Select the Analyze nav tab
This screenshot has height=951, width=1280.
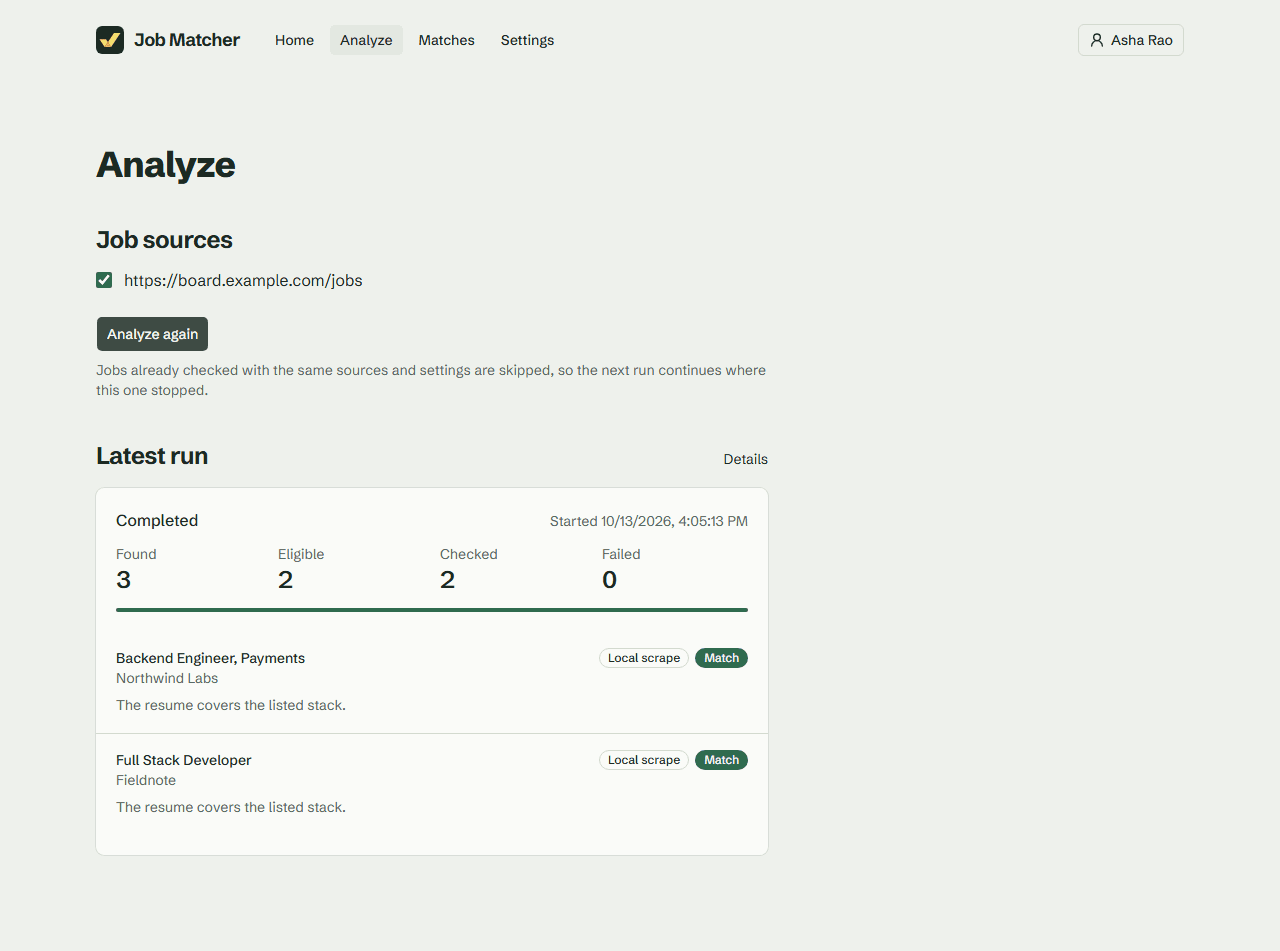pyautogui.click(x=366, y=40)
